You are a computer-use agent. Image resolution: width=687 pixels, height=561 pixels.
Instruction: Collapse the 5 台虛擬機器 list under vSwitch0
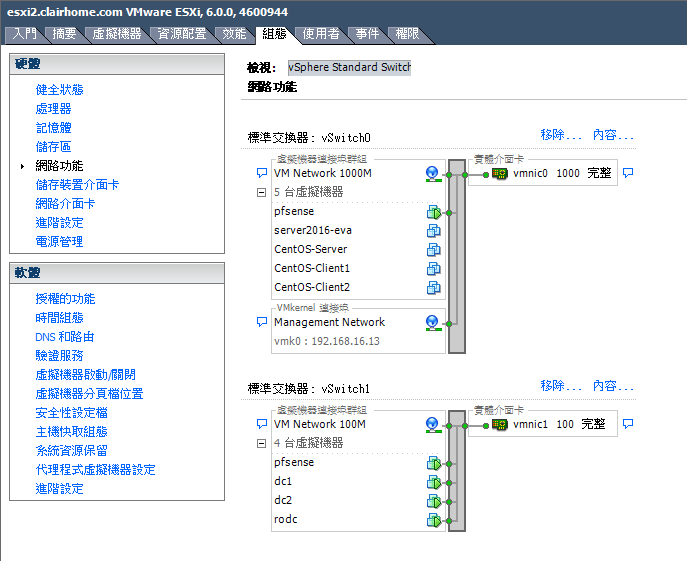tap(261, 192)
